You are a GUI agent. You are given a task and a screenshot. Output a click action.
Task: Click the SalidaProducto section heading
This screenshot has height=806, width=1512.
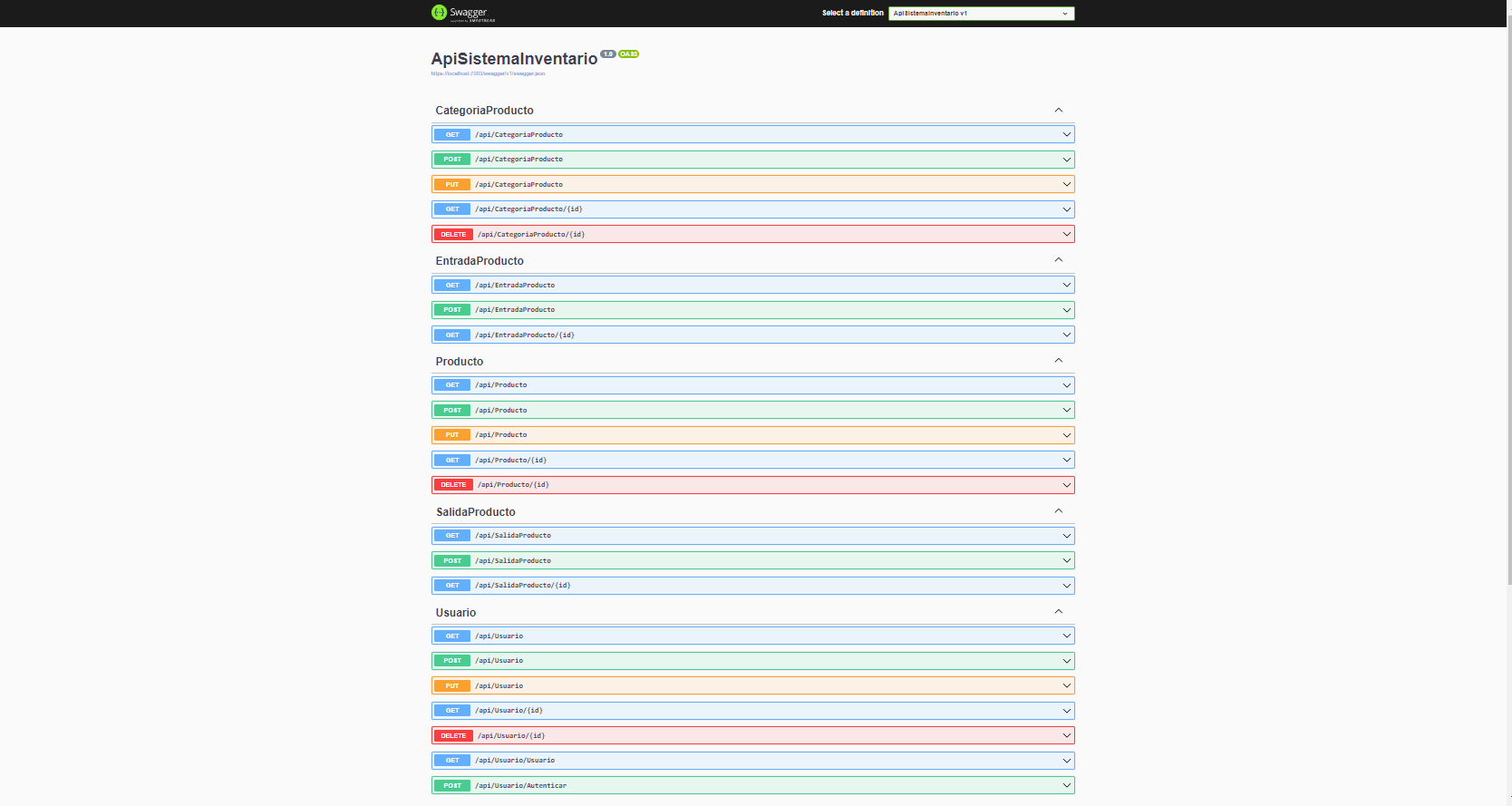(x=476, y=512)
